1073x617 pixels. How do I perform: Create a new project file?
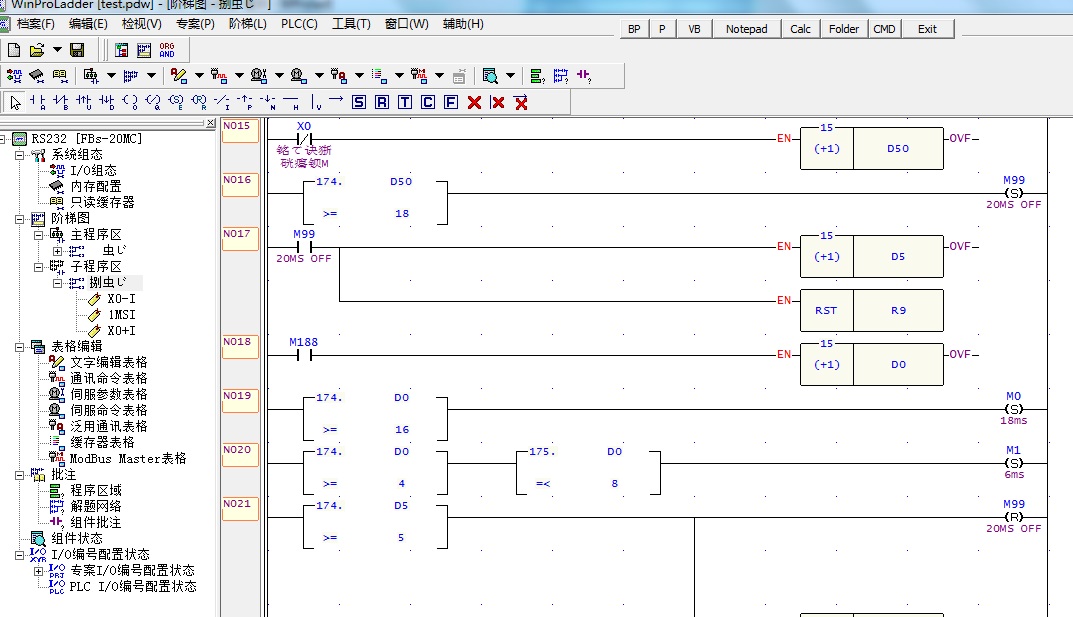pos(14,50)
